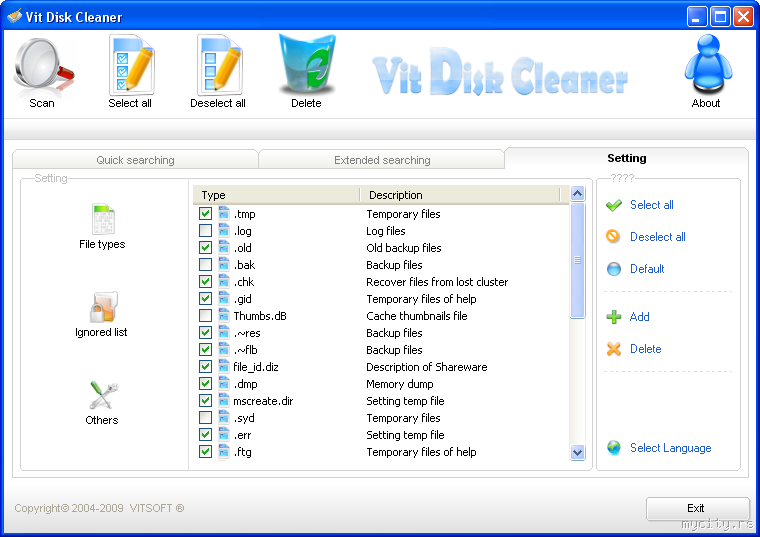The height and width of the screenshot is (537, 760).
Task: Click green checkmark icon beside Select all
Action: pos(614,205)
